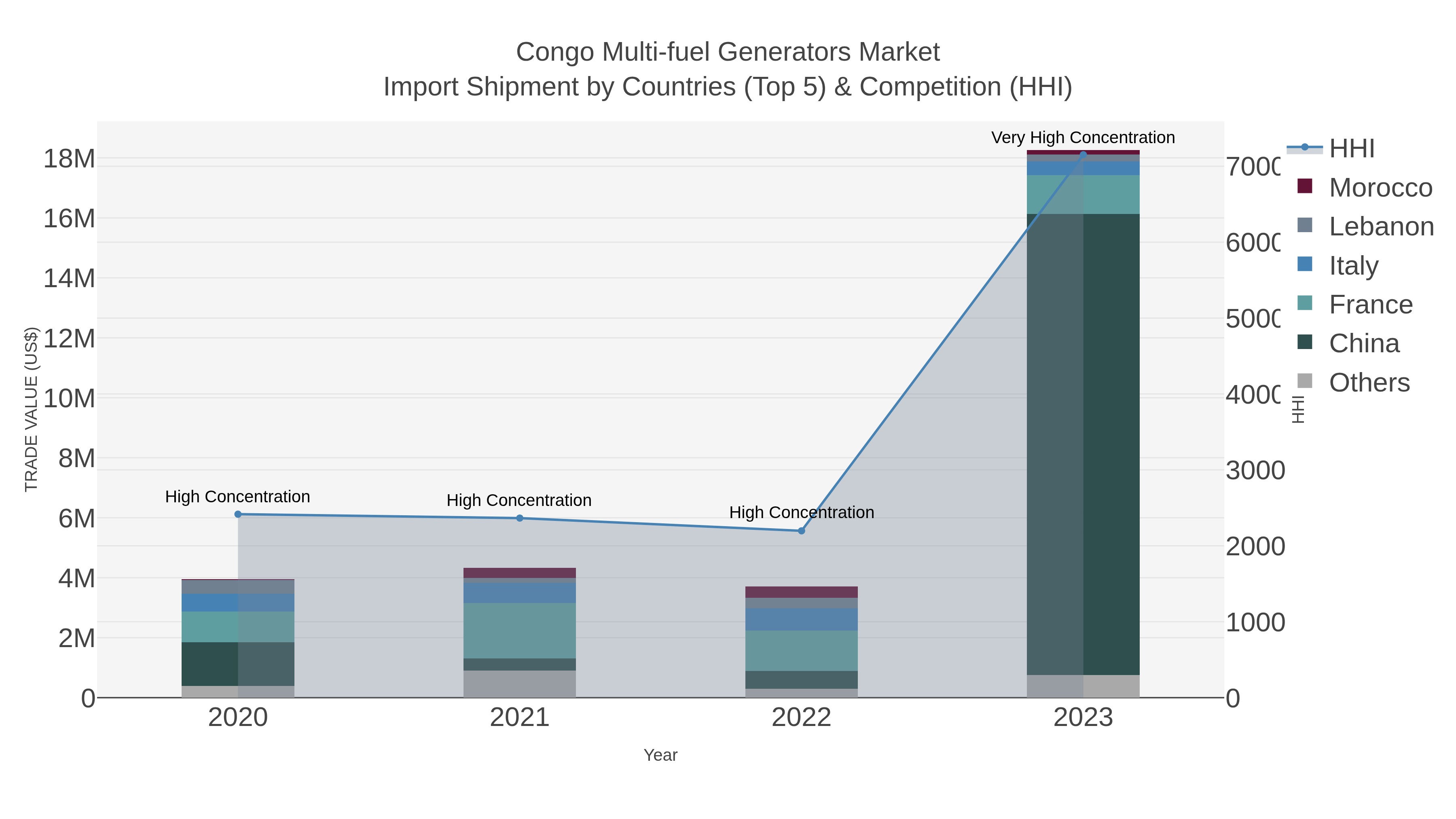Viewport: 1456px width, 819px height.
Task: Click the Lebanon gray-blue legend swatch
Action: [1304, 225]
